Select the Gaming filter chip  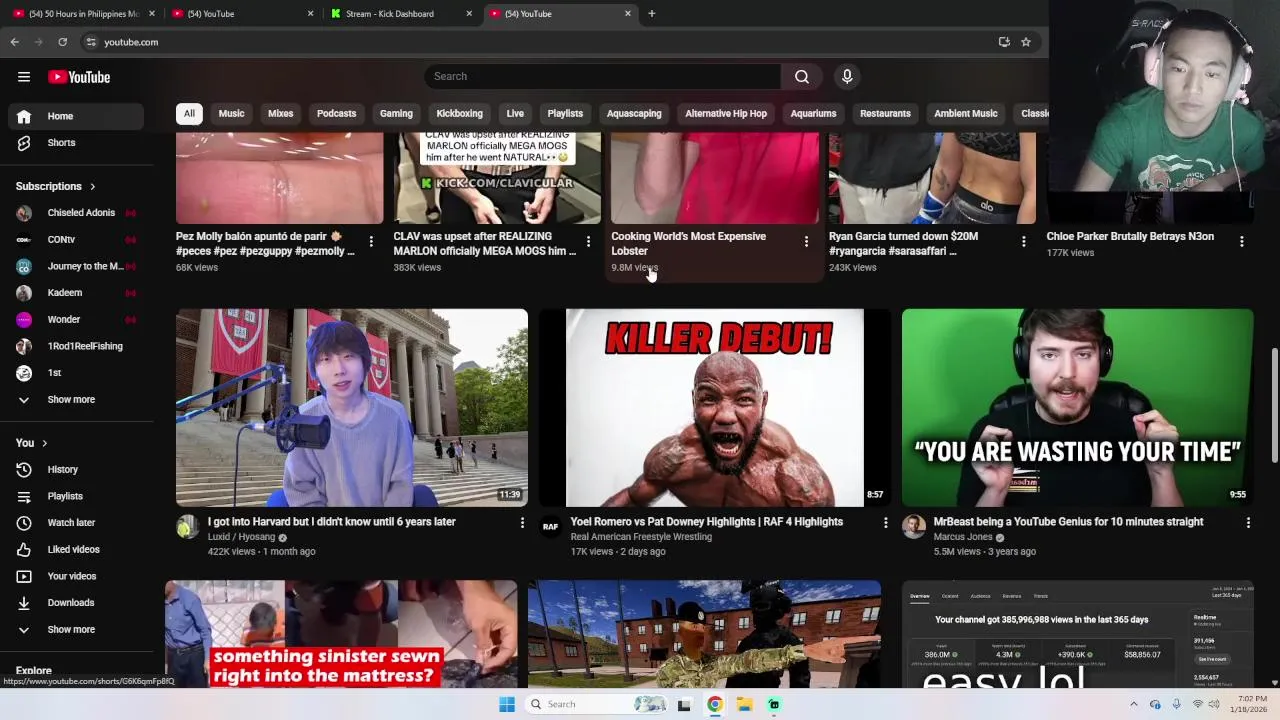pyautogui.click(x=396, y=113)
